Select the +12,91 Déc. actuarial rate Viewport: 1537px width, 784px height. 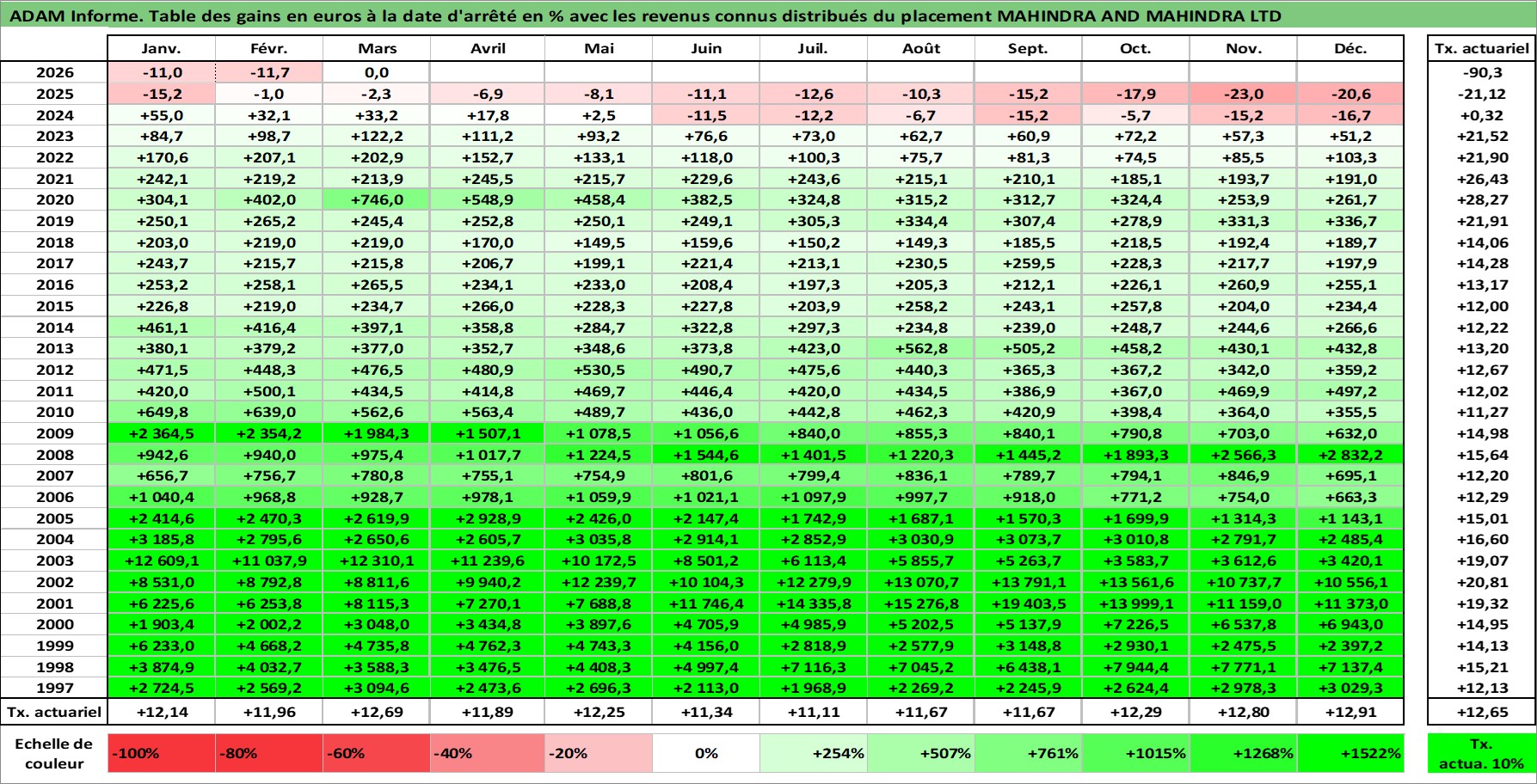1350,712
